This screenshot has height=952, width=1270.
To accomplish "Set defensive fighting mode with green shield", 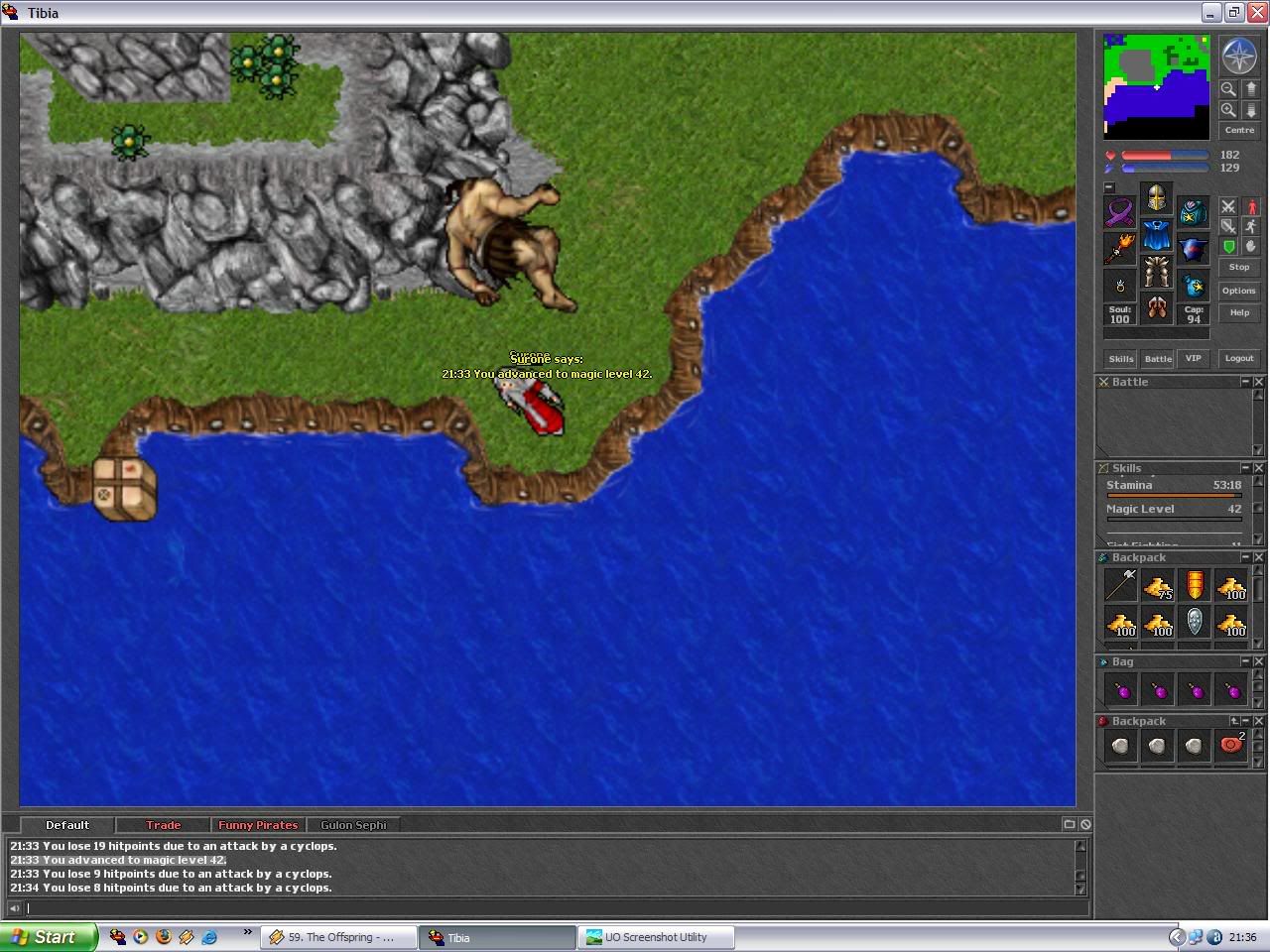I will 1228,246.
